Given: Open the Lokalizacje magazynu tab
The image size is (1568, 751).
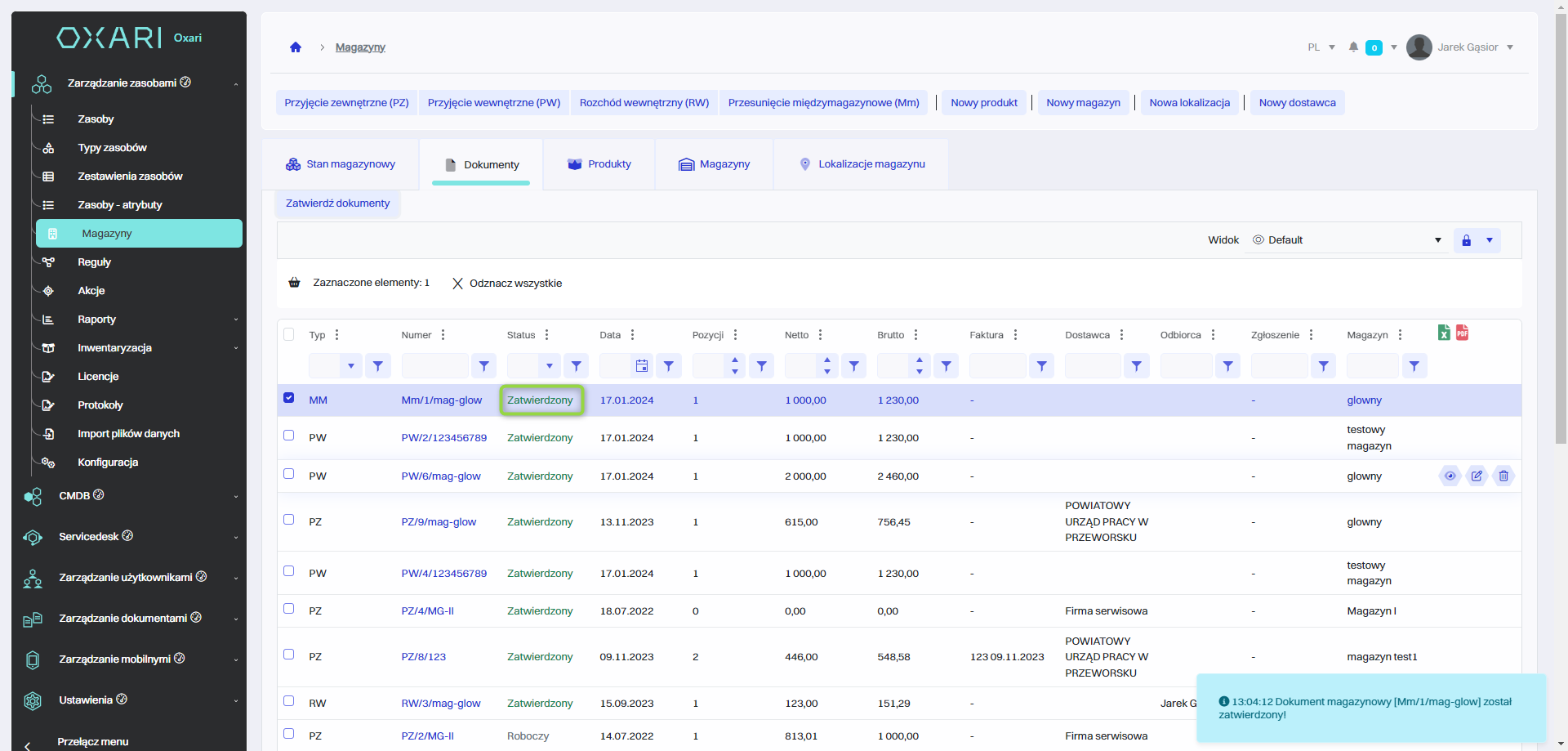Looking at the screenshot, I should (x=862, y=164).
